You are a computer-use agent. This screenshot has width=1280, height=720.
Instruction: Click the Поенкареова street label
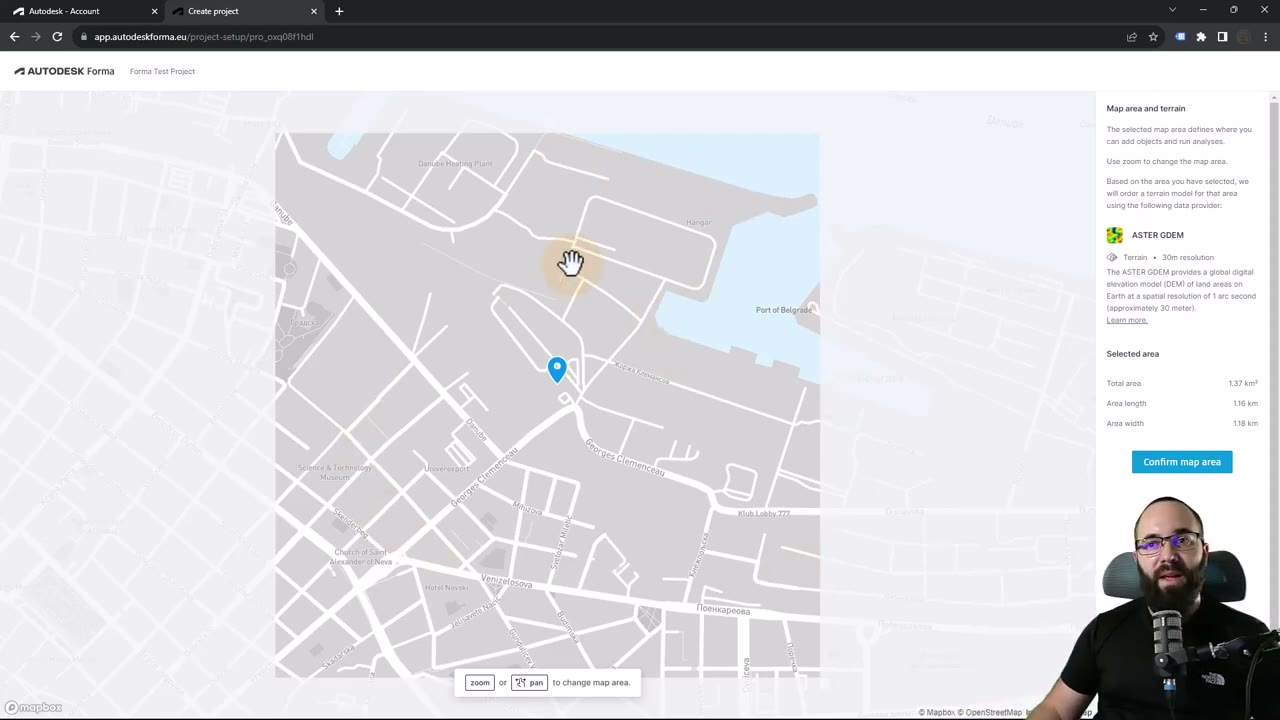(723, 610)
